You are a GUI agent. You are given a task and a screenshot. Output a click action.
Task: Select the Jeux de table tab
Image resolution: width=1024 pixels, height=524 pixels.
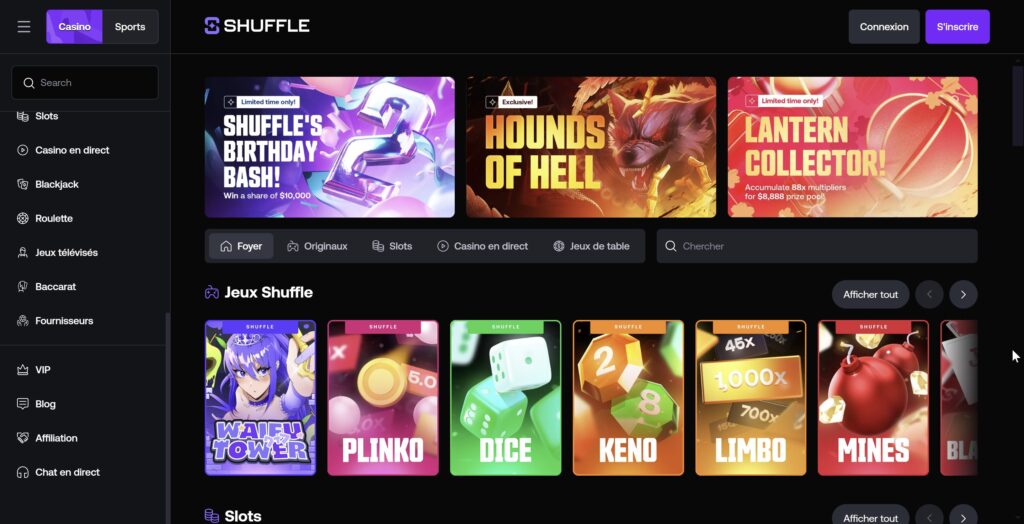592,246
